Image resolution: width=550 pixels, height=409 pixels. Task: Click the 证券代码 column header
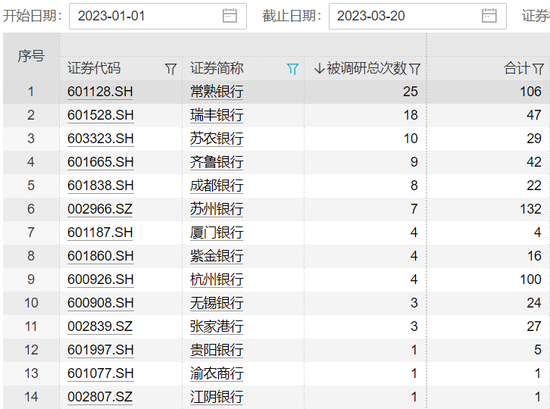pyautogui.click(x=94, y=68)
